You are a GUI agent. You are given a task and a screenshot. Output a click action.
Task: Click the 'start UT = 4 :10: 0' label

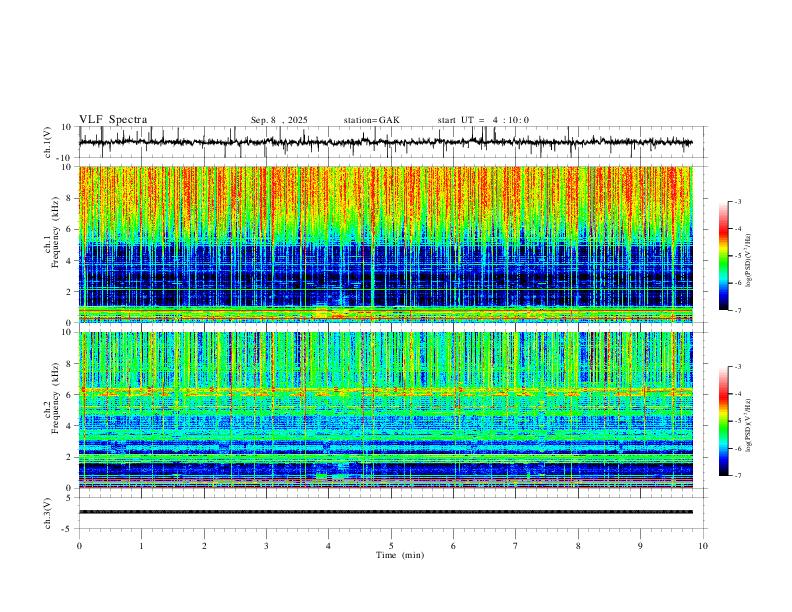[483, 120]
